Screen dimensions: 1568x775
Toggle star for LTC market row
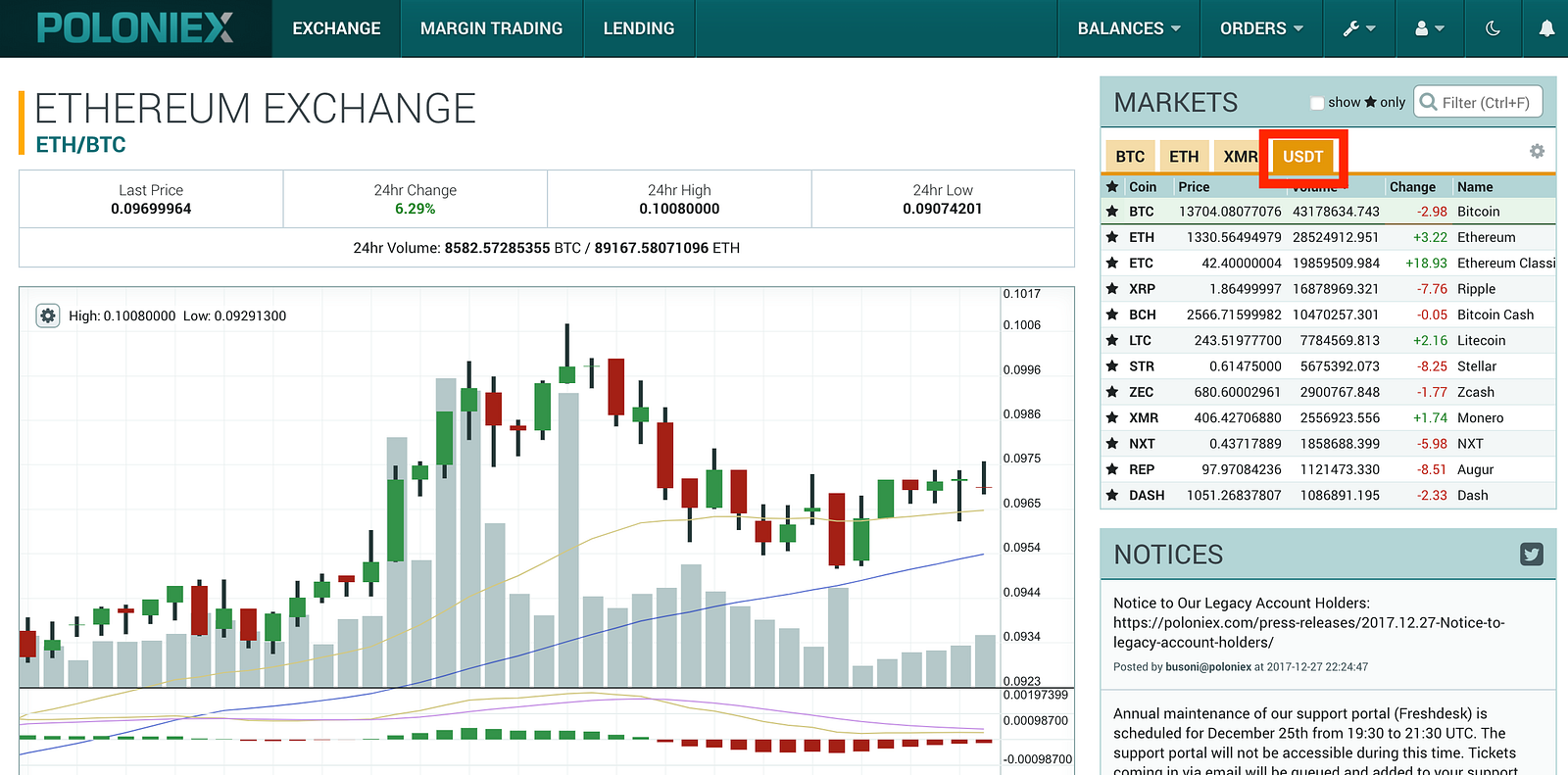1112,340
